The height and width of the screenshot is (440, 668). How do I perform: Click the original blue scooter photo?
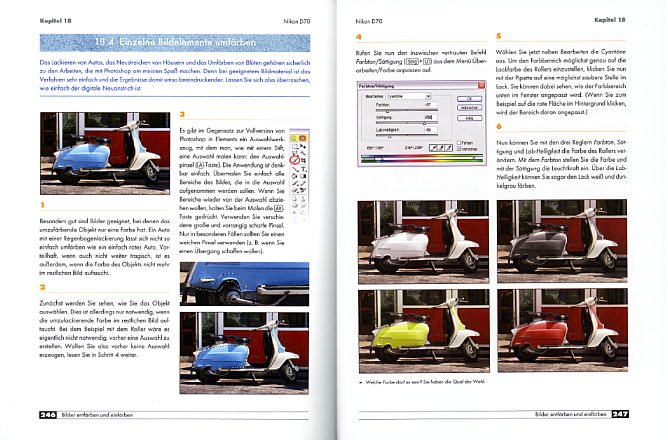tap(105, 153)
